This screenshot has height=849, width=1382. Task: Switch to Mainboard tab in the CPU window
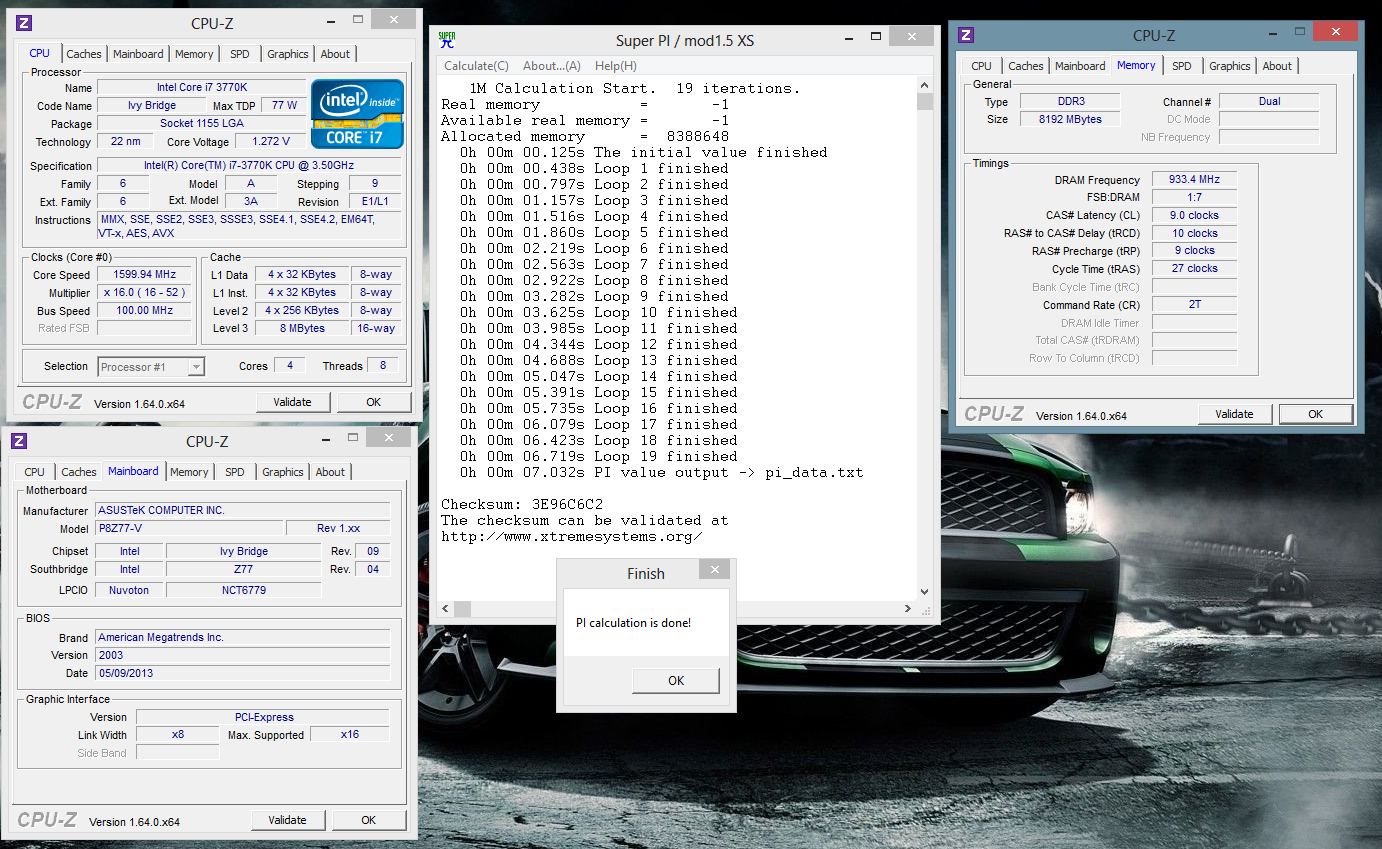point(138,54)
